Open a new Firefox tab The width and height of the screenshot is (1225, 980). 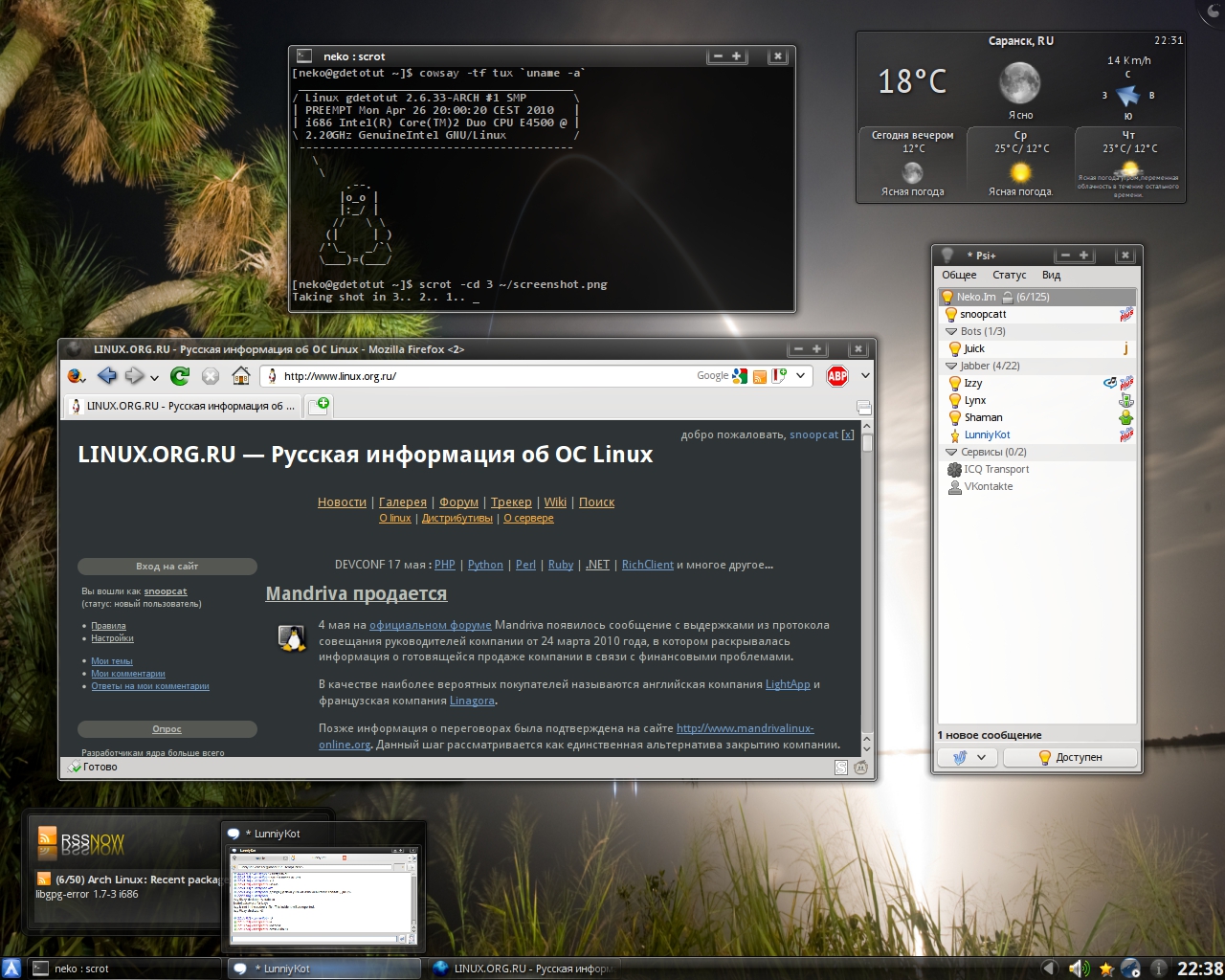(x=318, y=405)
